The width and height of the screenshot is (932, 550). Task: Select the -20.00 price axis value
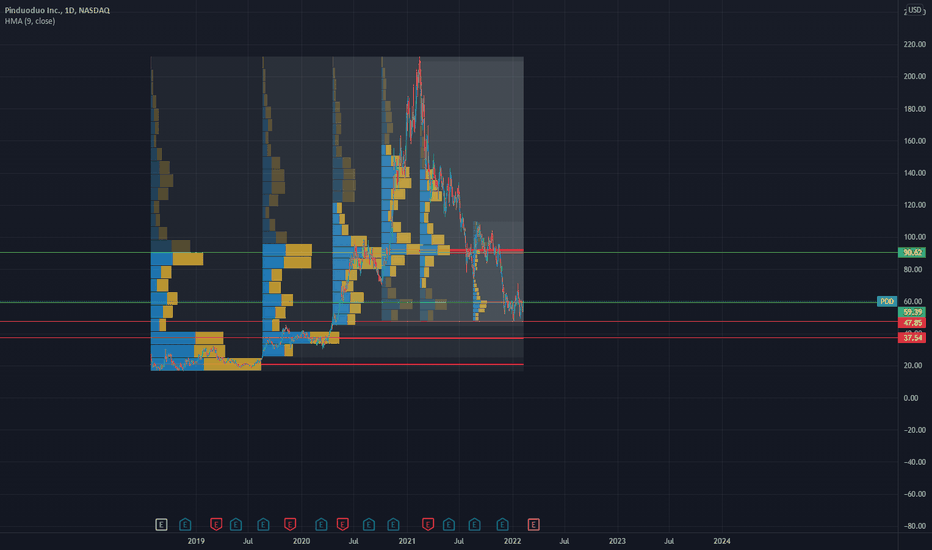click(914, 430)
